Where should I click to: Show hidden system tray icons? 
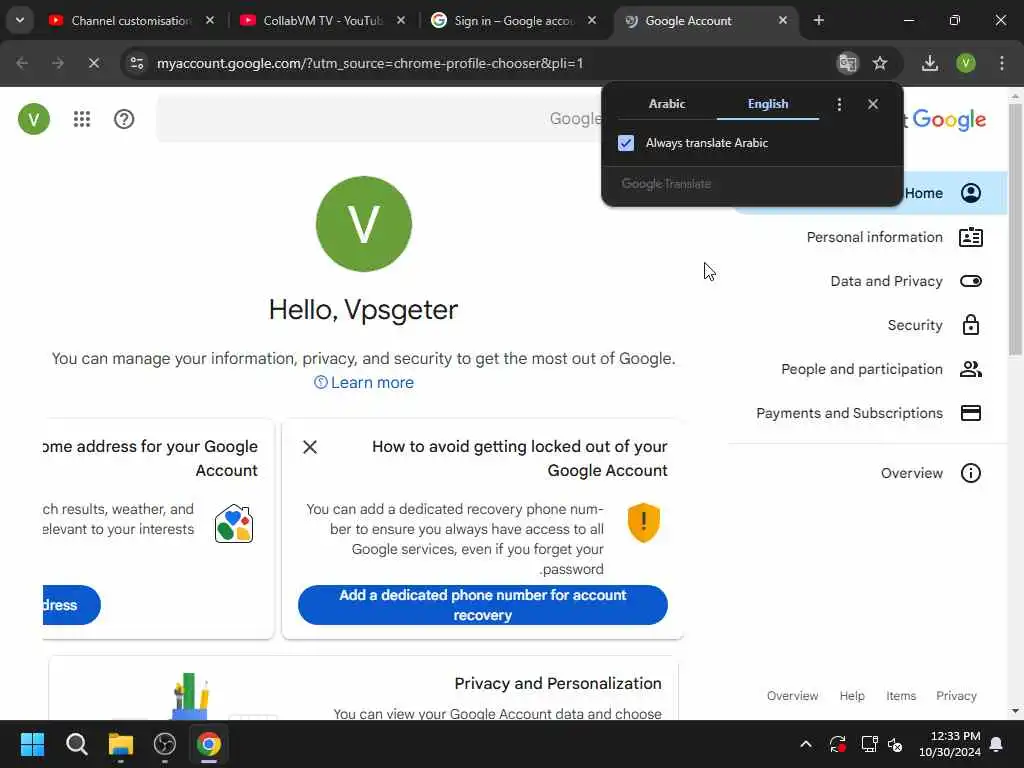click(x=806, y=744)
